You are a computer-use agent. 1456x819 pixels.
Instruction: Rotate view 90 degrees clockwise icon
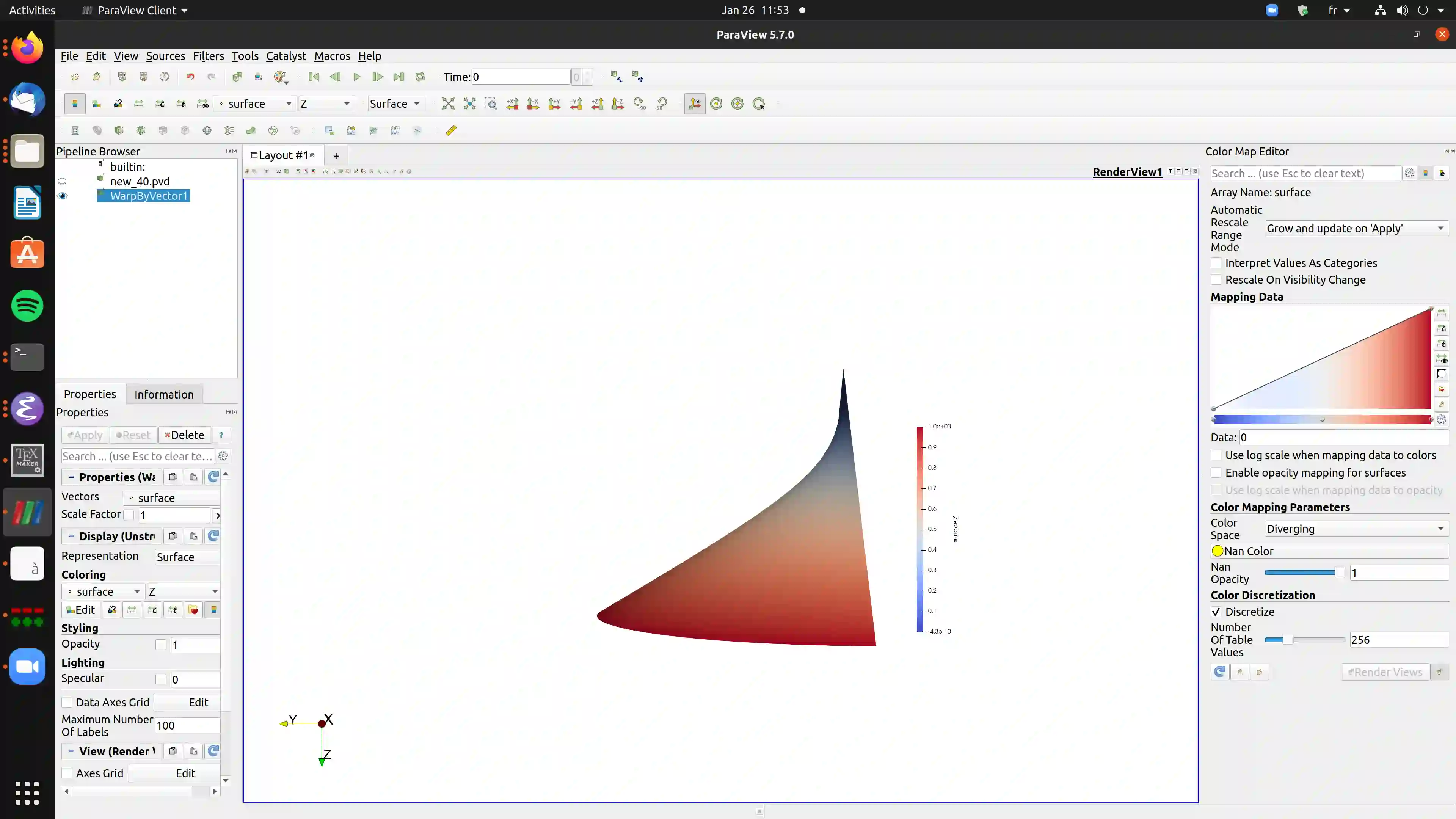tap(639, 104)
